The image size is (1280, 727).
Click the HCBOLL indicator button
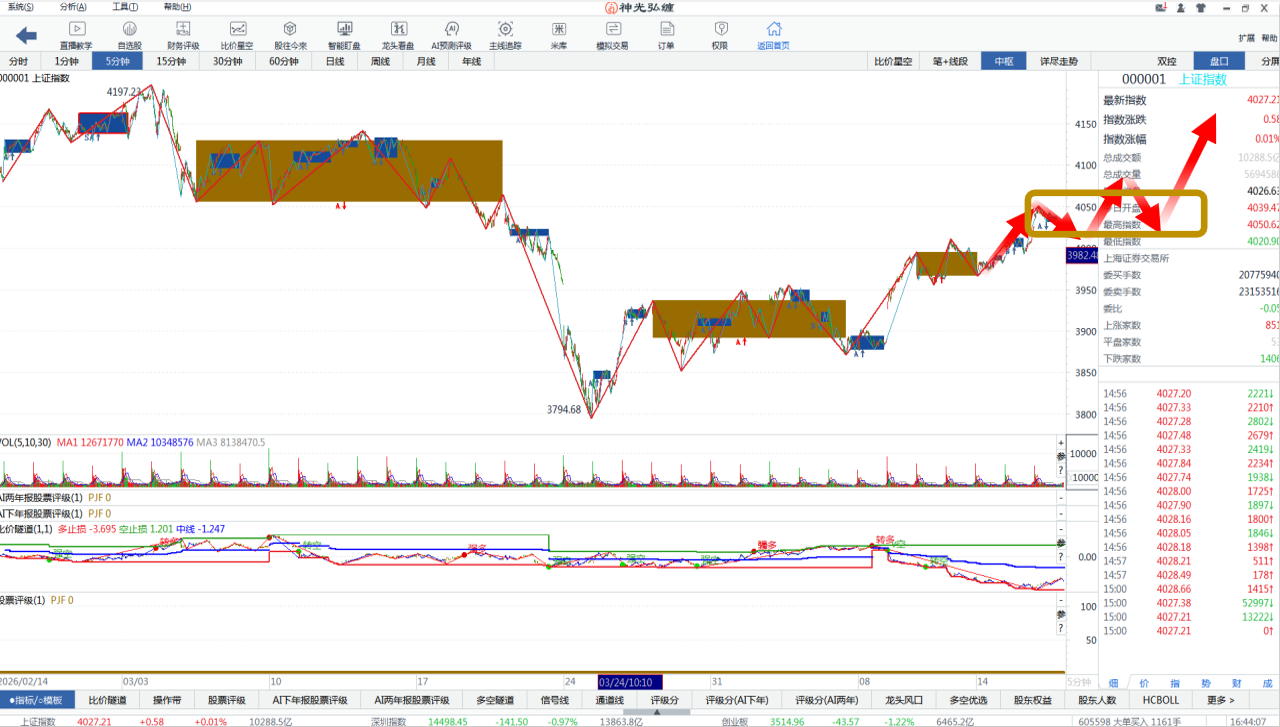point(1161,700)
